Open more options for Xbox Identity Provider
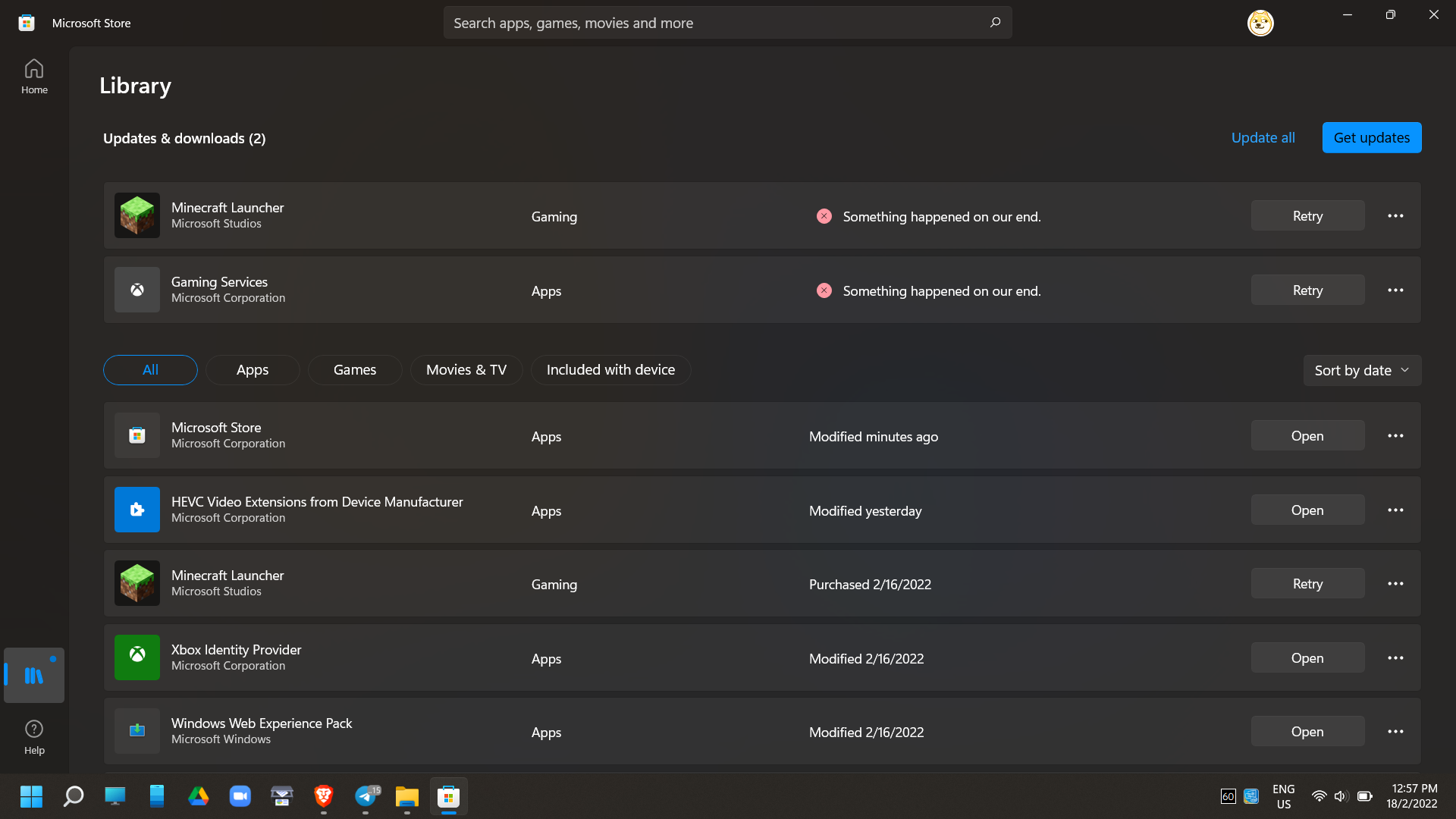The width and height of the screenshot is (1456, 819). tap(1395, 658)
